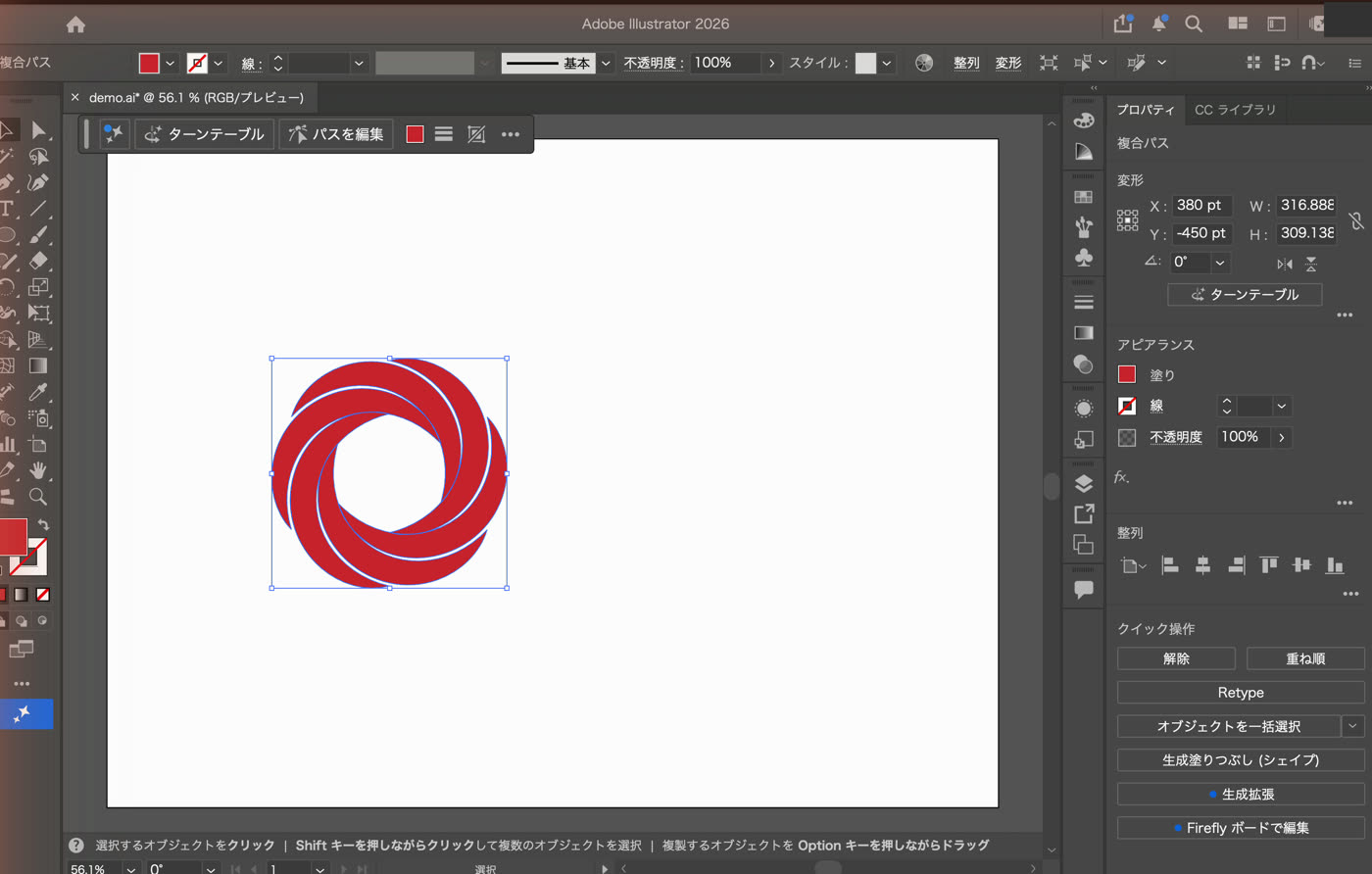1372x874 pixels.
Task: Swap fill and stroke arrows
Action: (x=43, y=525)
